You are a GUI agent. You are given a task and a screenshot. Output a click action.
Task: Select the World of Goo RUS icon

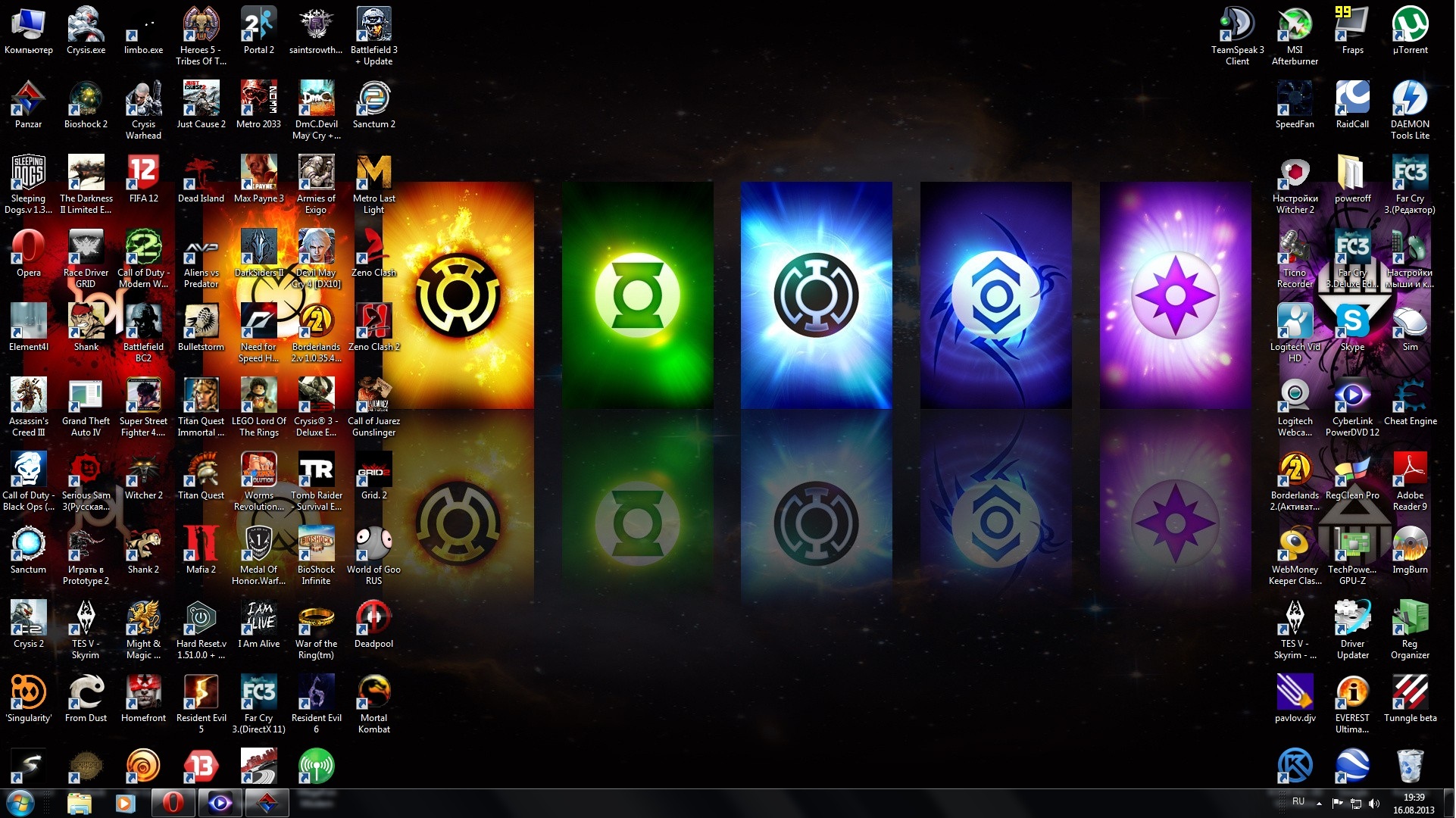(x=373, y=556)
